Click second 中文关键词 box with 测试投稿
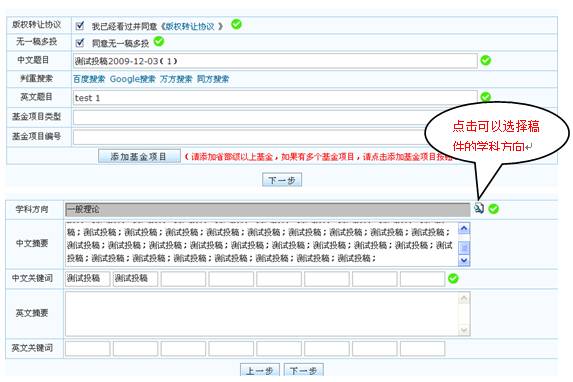 pos(136,279)
